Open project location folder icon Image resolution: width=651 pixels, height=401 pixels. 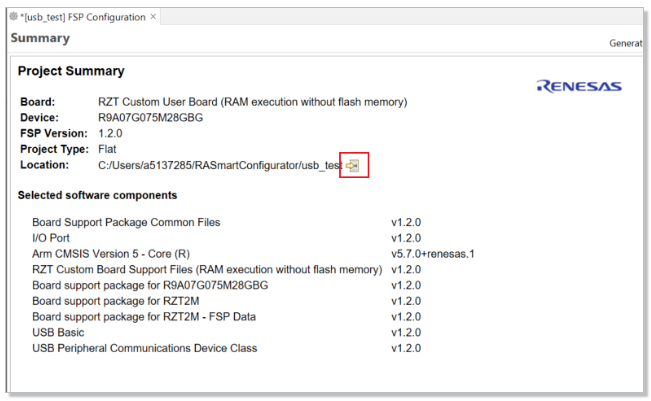tap(352, 166)
